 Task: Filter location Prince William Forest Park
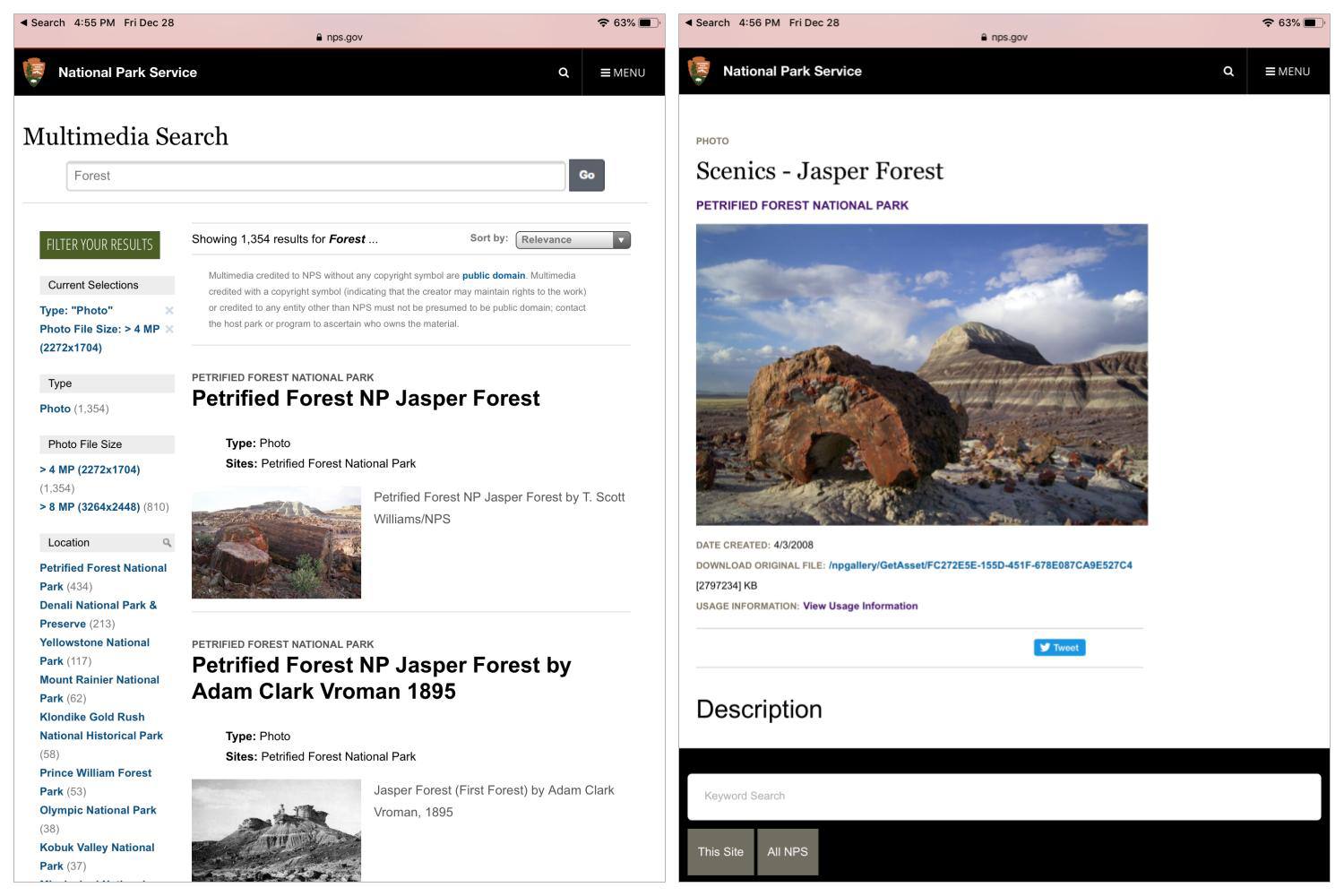(95, 782)
